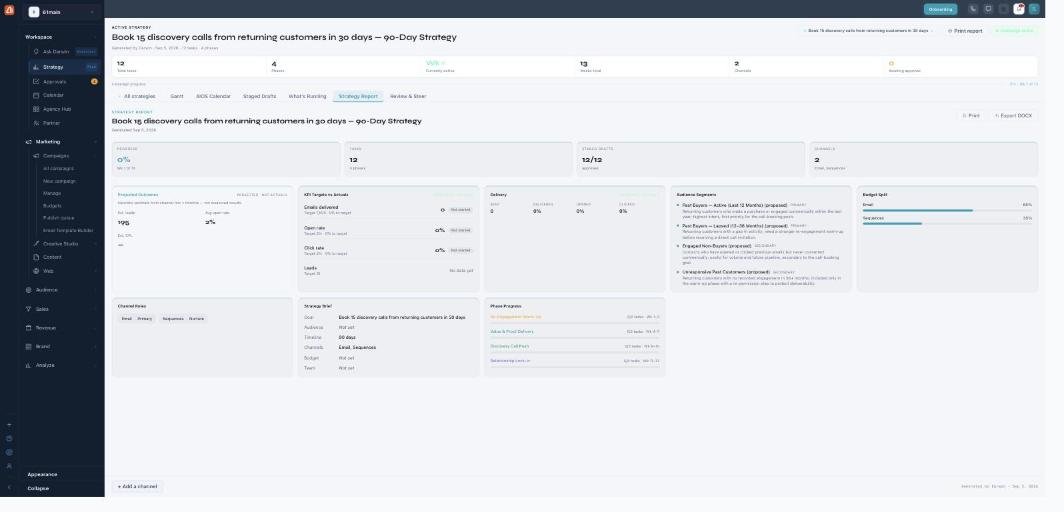The height and width of the screenshot is (512, 1064).
Task: Open Email Template Builder link
Action: tap(68, 231)
